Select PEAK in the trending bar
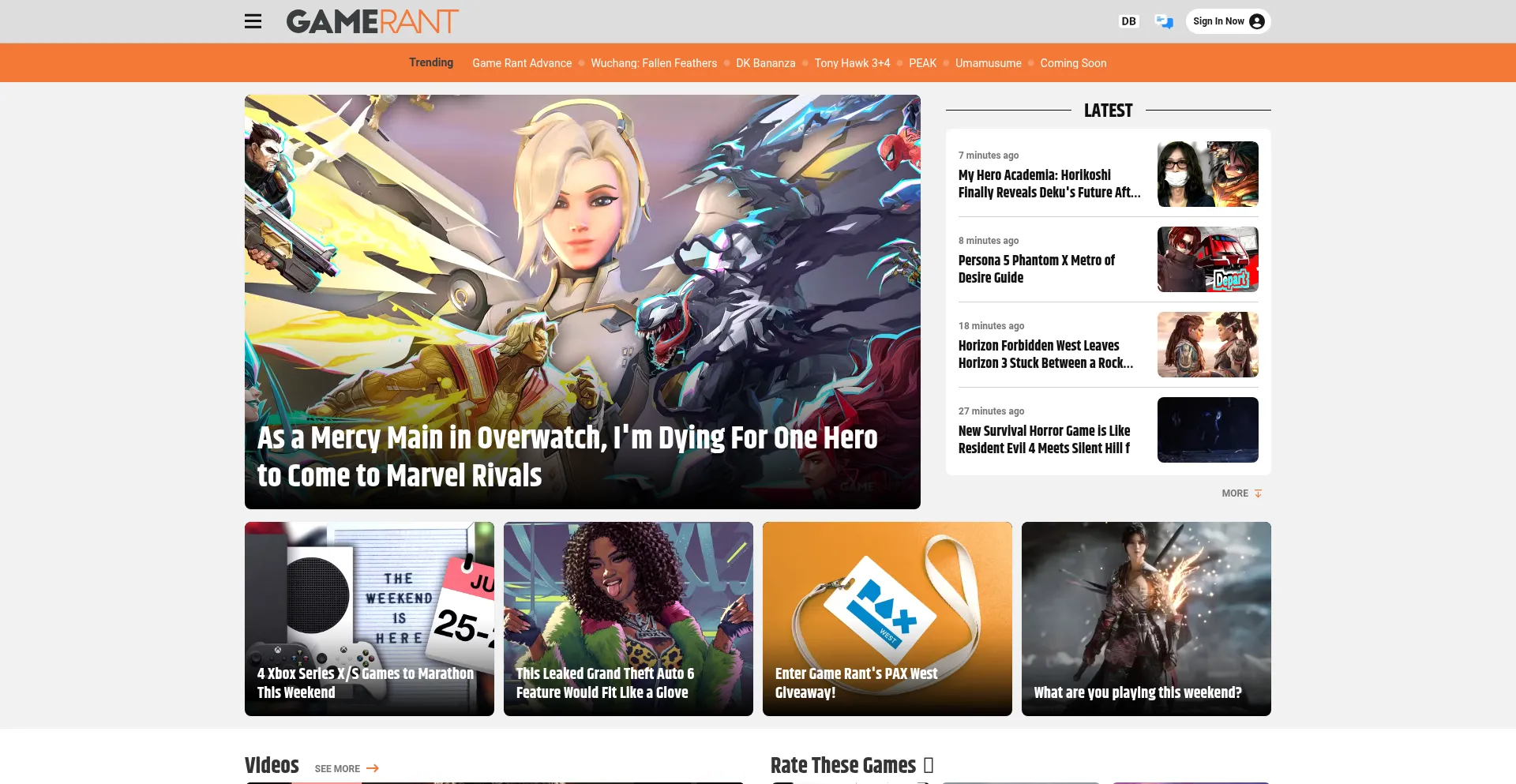 [x=922, y=63]
